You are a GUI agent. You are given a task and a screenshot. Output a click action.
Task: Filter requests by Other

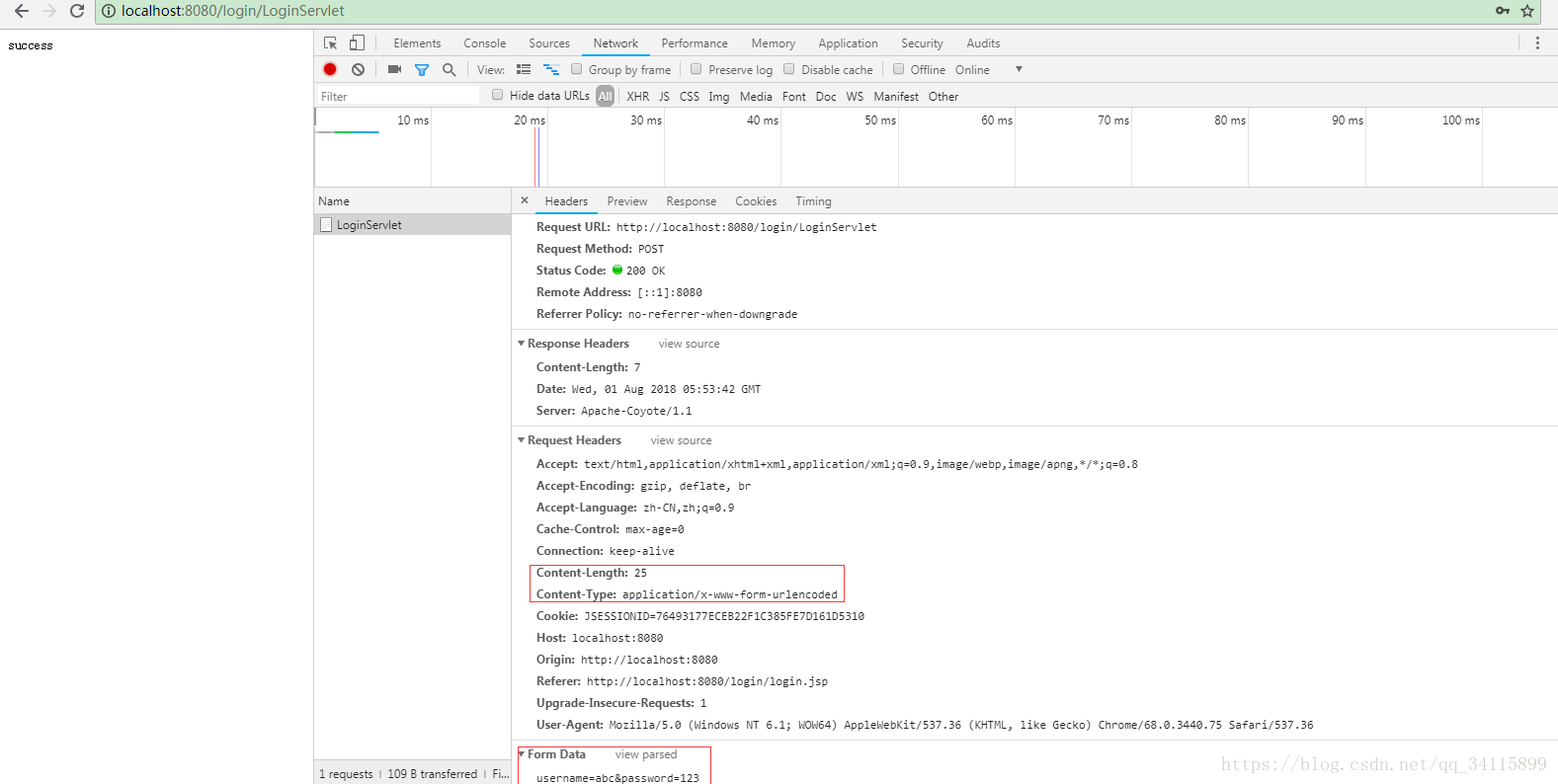click(x=943, y=97)
